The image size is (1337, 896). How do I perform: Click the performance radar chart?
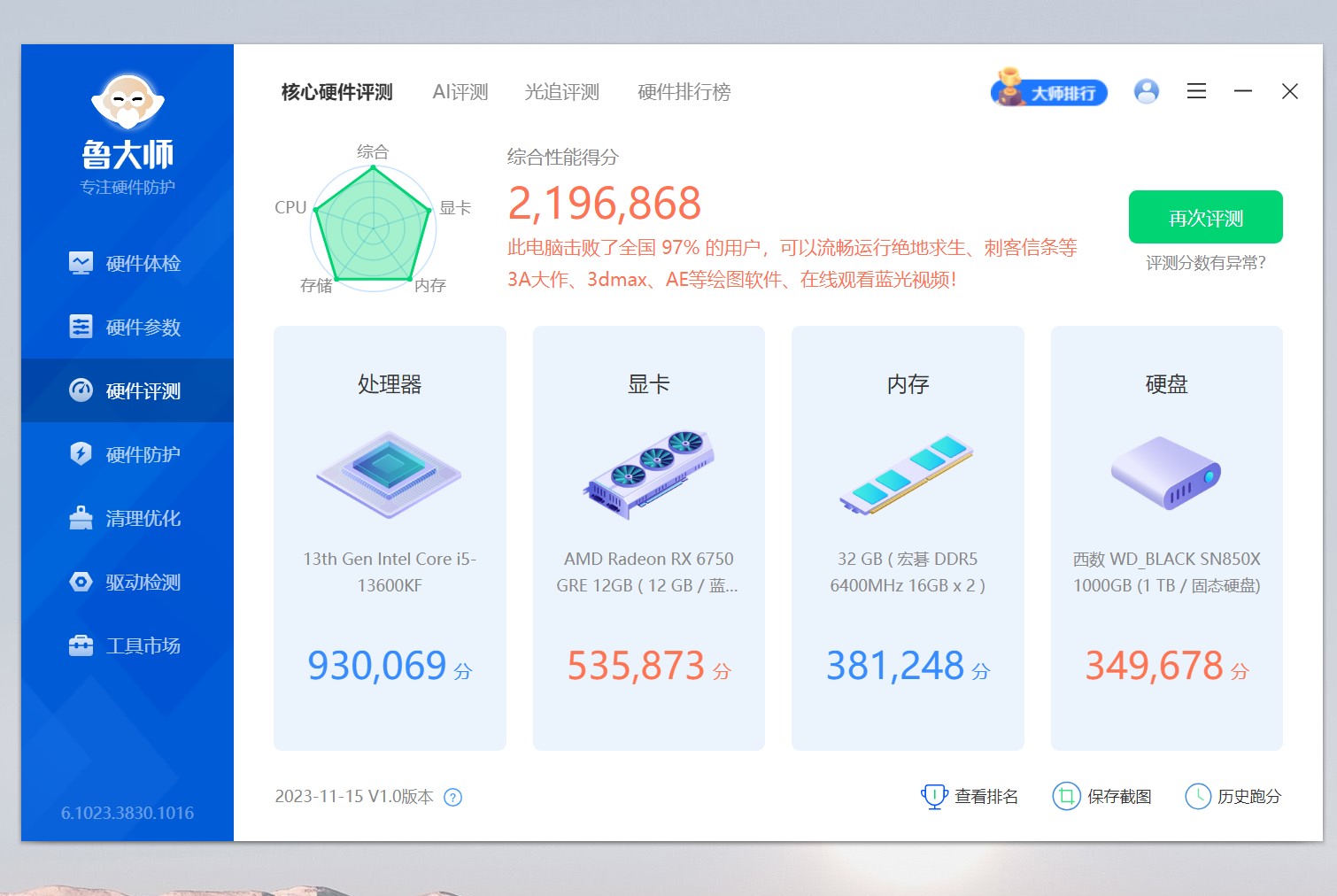click(374, 228)
